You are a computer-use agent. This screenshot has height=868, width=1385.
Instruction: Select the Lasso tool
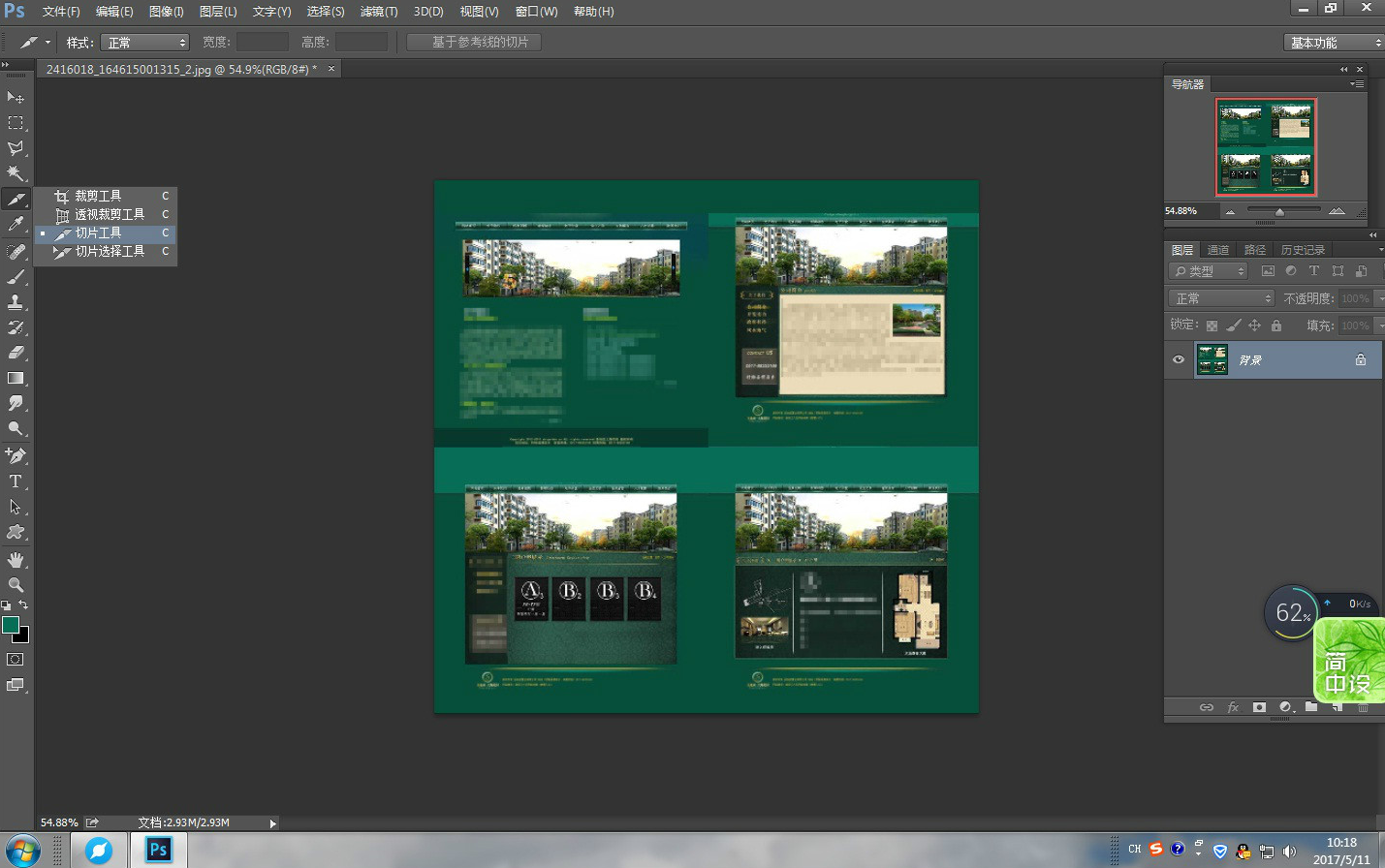pos(16,148)
